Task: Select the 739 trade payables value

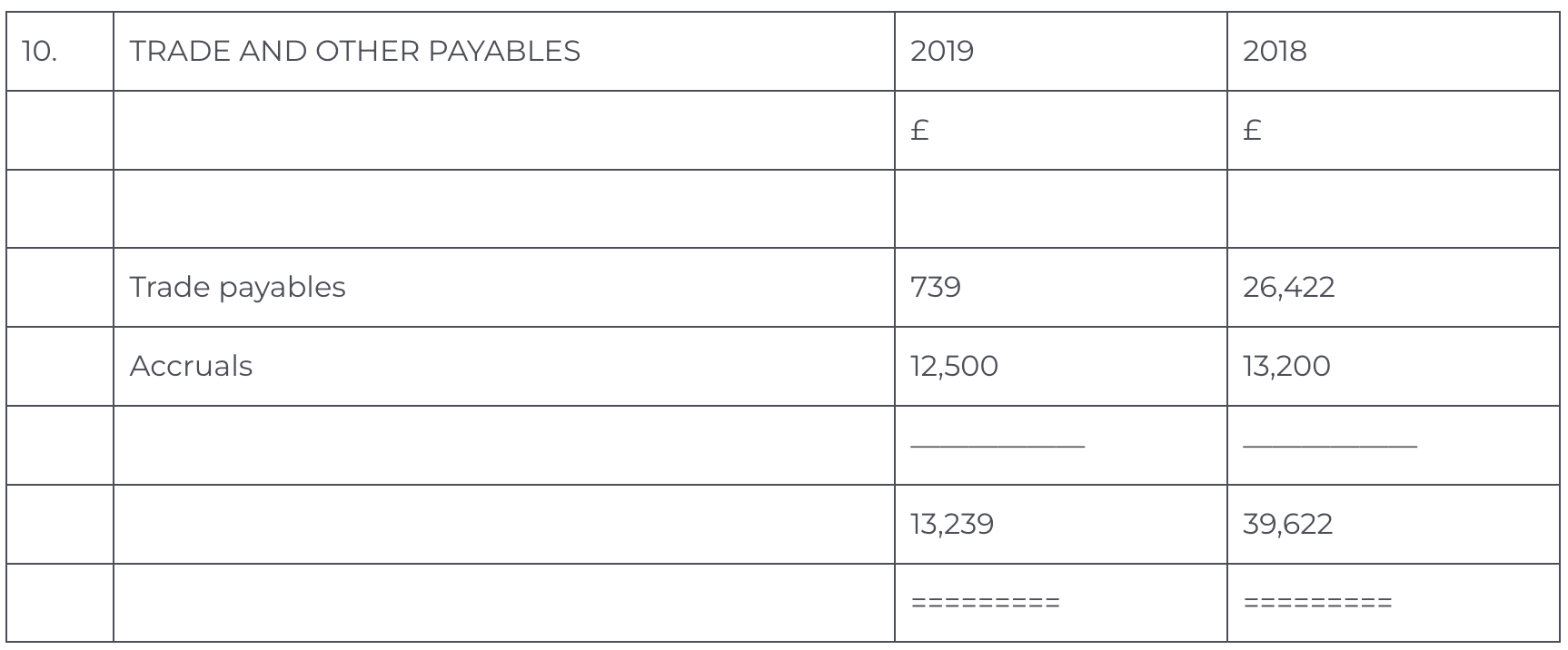Action: point(935,288)
